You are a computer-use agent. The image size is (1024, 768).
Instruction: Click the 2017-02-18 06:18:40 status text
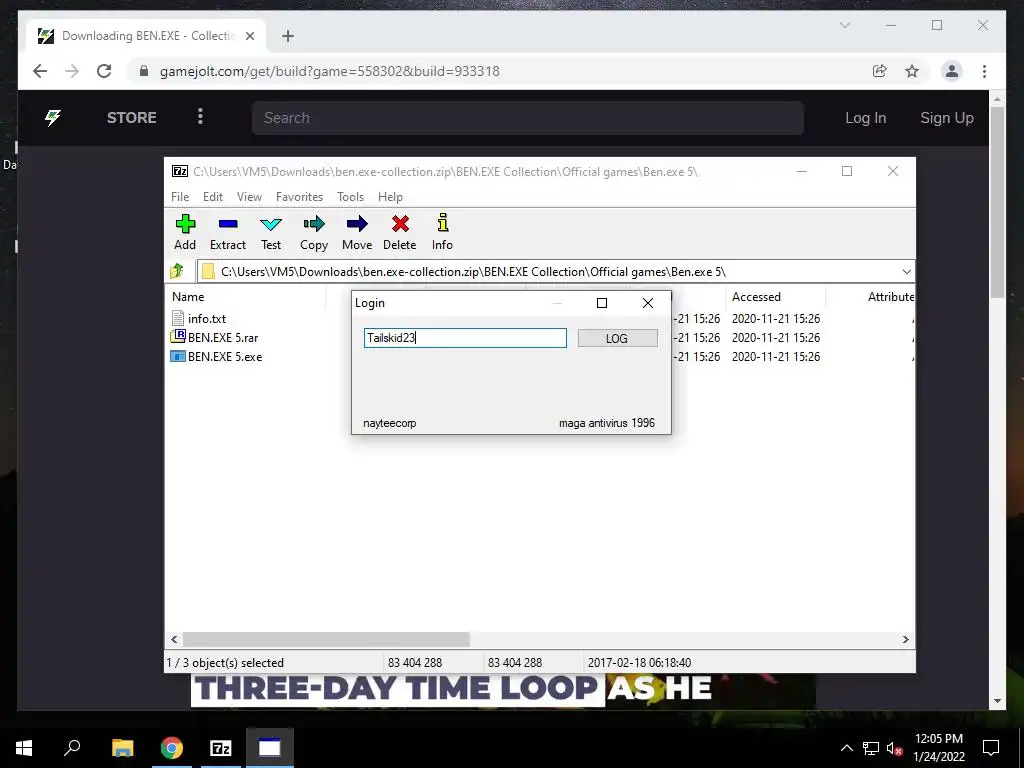click(x=639, y=662)
